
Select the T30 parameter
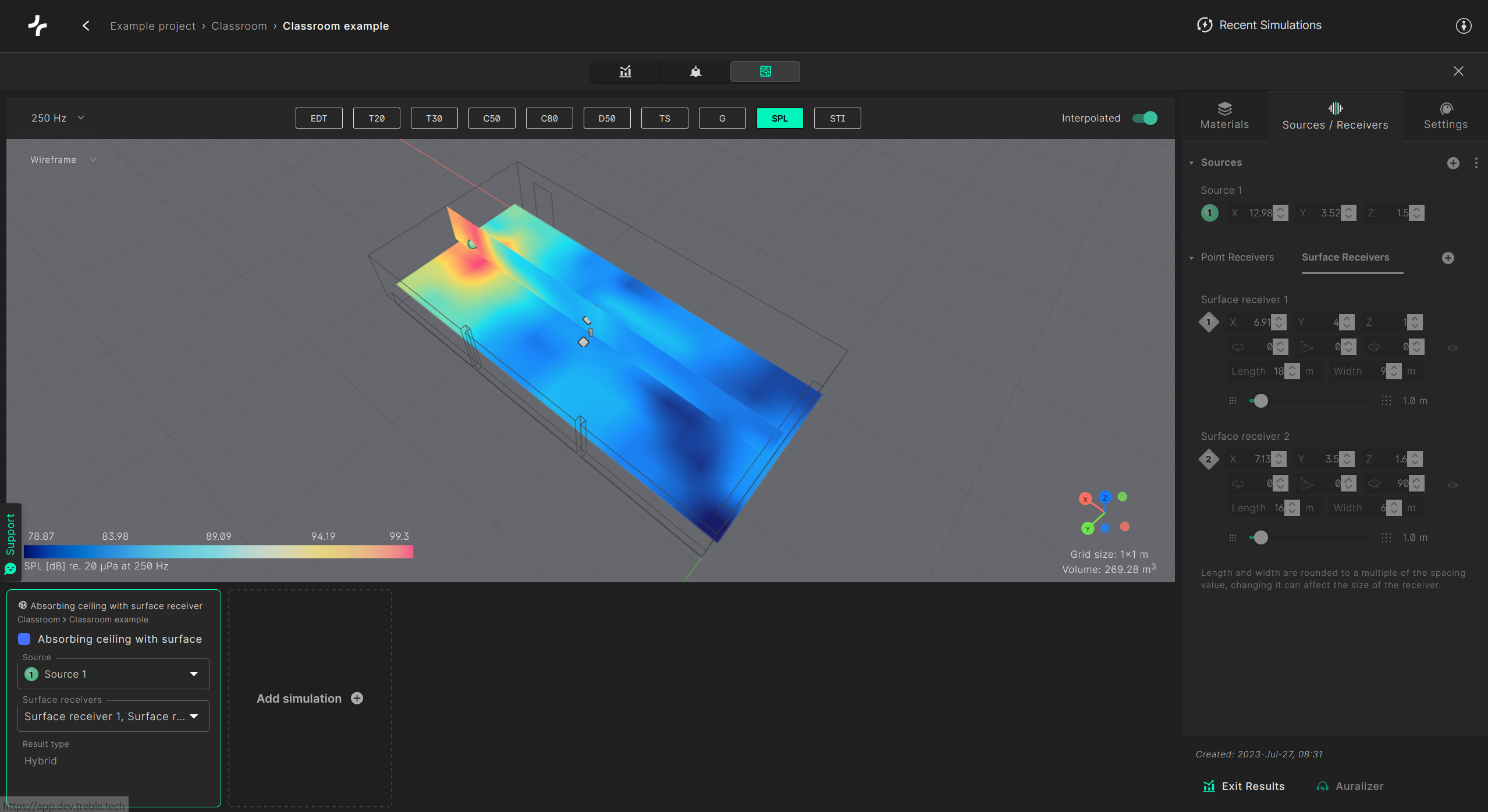click(x=434, y=118)
